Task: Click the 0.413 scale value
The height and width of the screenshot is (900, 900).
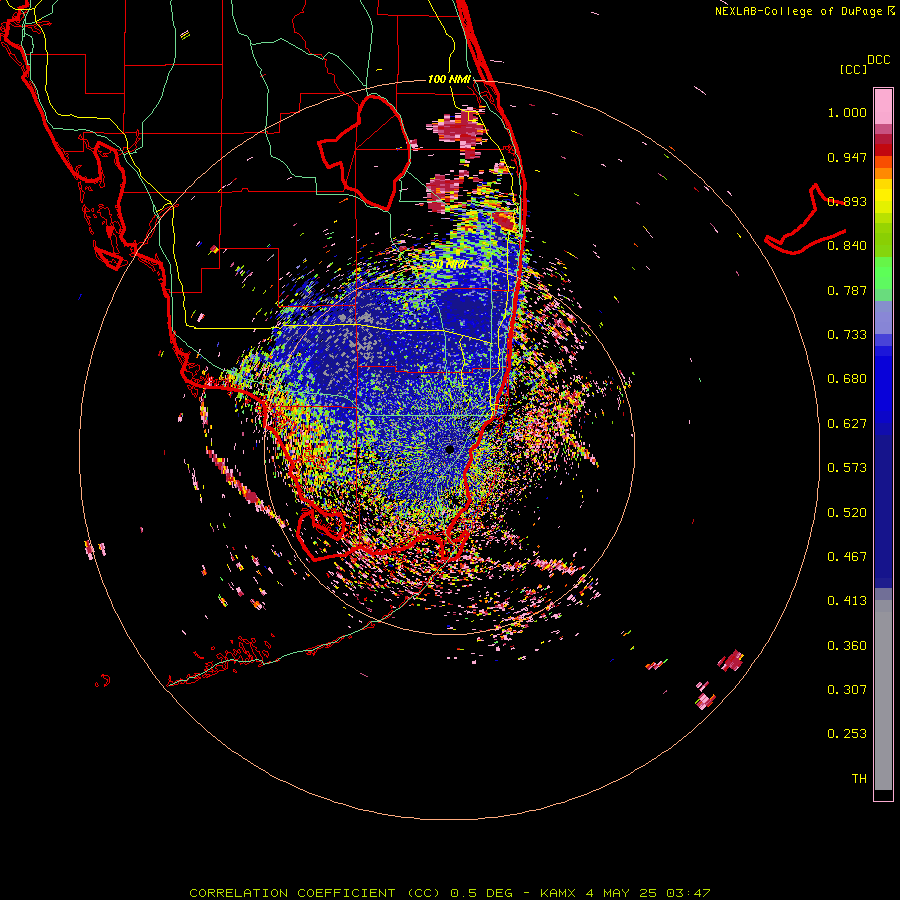Action: point(847,601)
